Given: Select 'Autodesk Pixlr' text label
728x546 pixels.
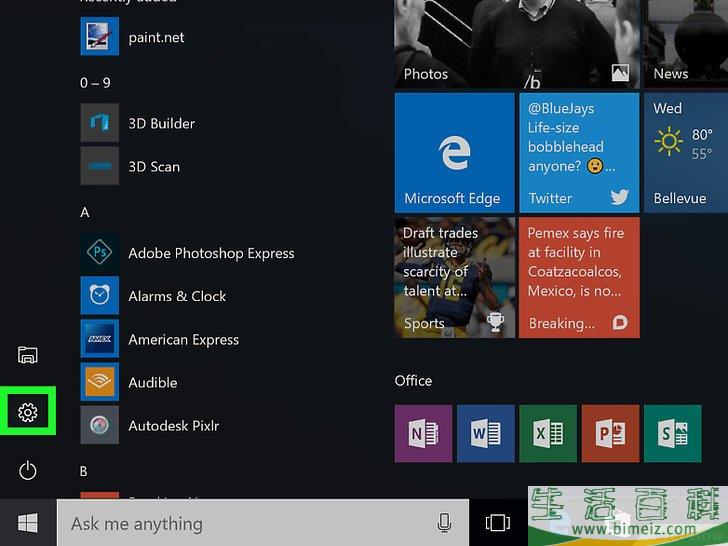Looking at the screenshot, I should tap(174, 426).
